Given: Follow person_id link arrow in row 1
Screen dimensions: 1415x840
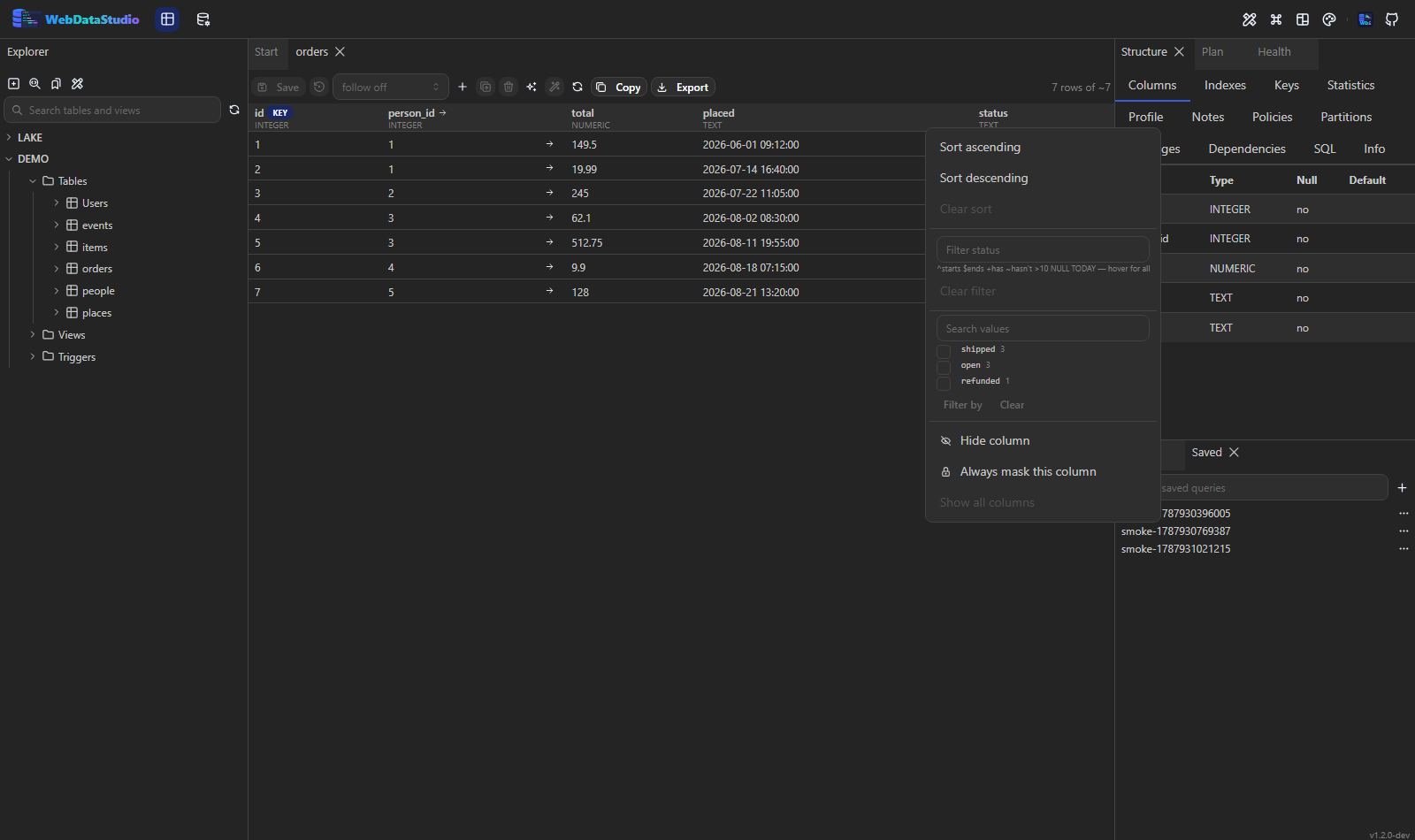Looking at the screenshot, I should coord(549,144).
